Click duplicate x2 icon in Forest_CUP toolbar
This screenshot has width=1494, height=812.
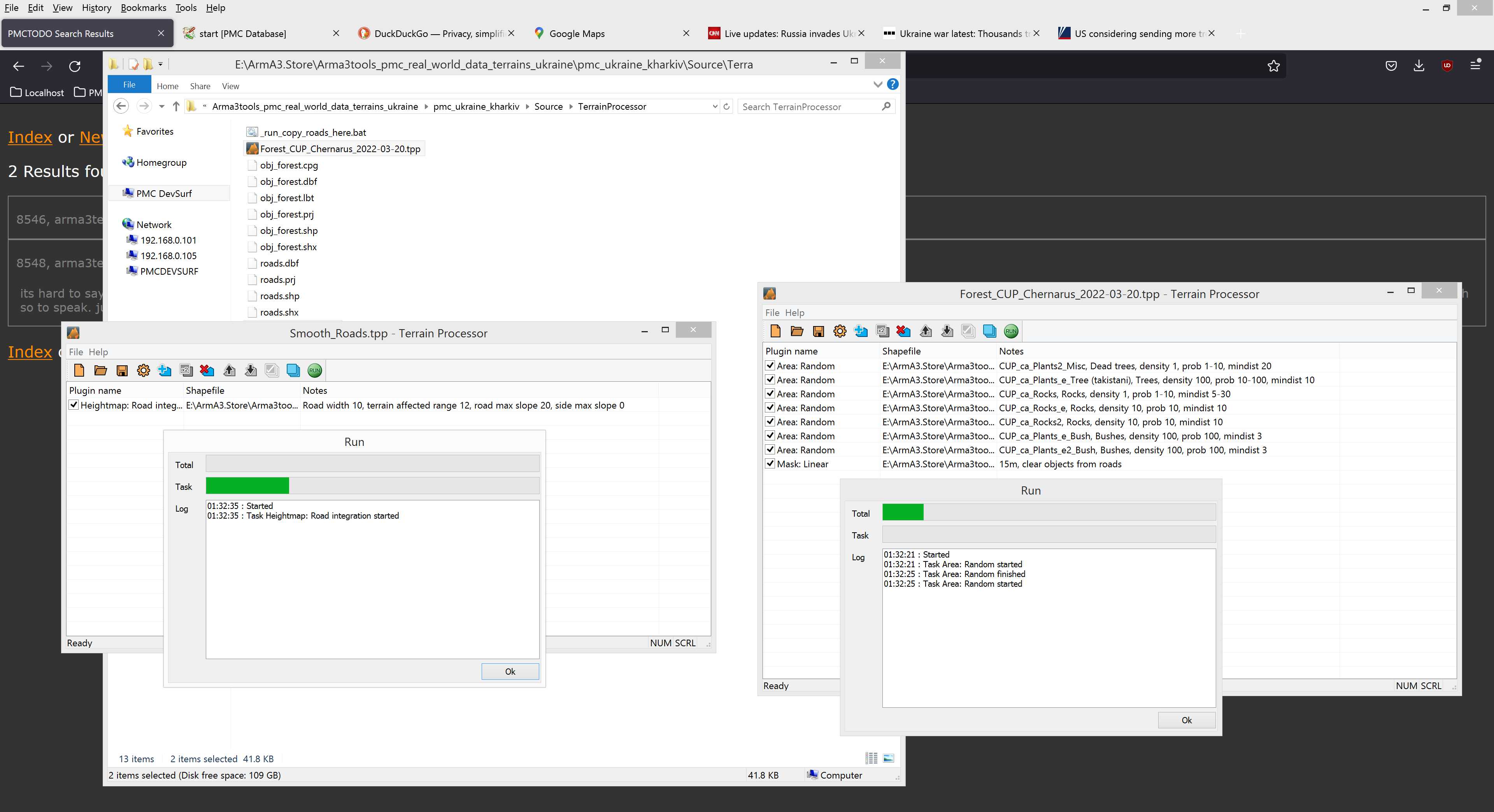(x=882, y=331)
